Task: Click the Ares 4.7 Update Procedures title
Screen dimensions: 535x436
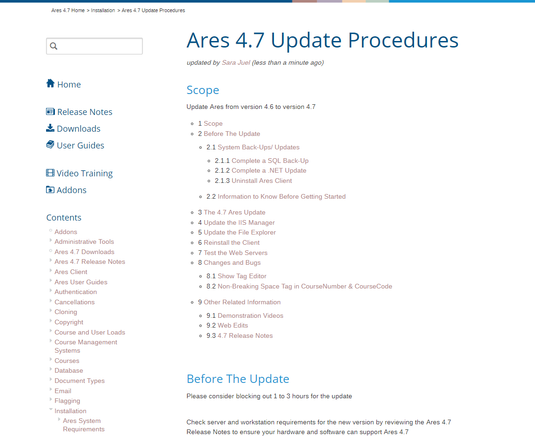Action: point(322,40)
